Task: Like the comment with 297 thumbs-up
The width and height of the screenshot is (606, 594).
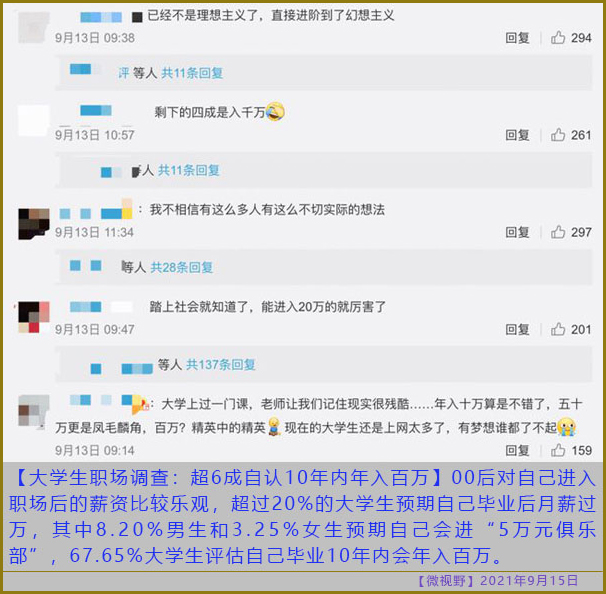Action: (558, 232)
